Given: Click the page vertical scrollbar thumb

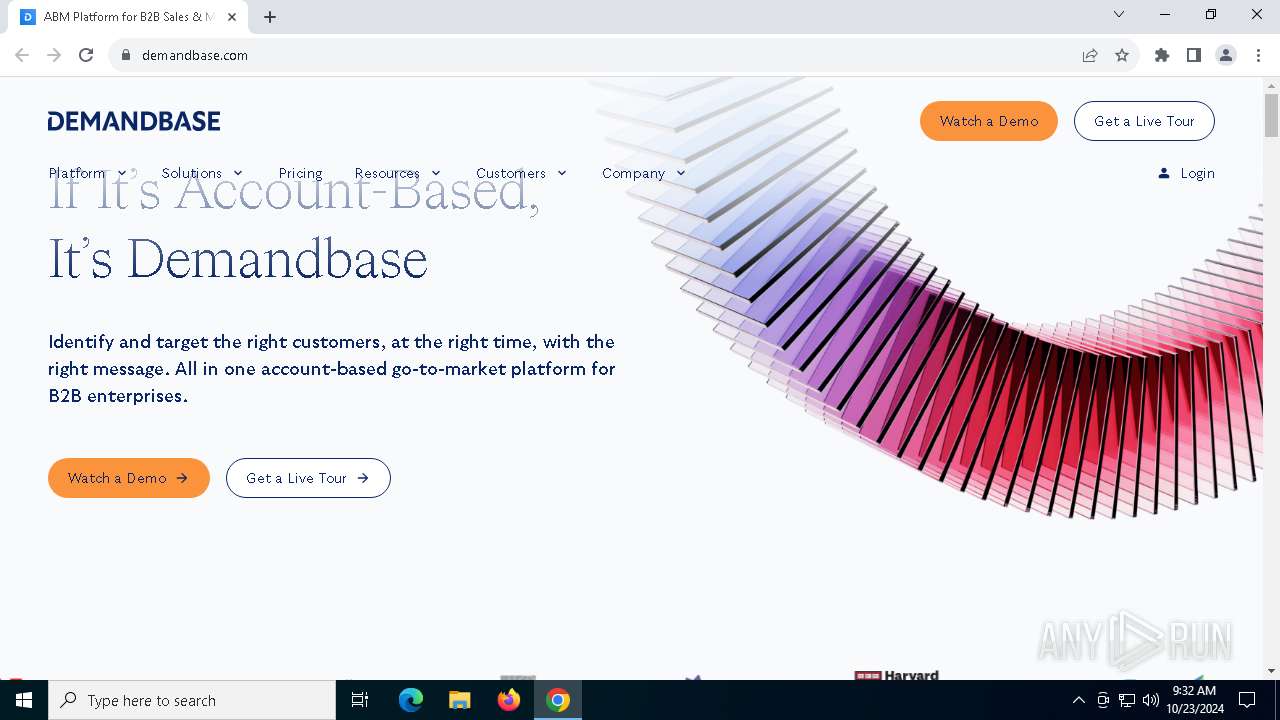Looking at the screenshot, I should (1271, 116).
